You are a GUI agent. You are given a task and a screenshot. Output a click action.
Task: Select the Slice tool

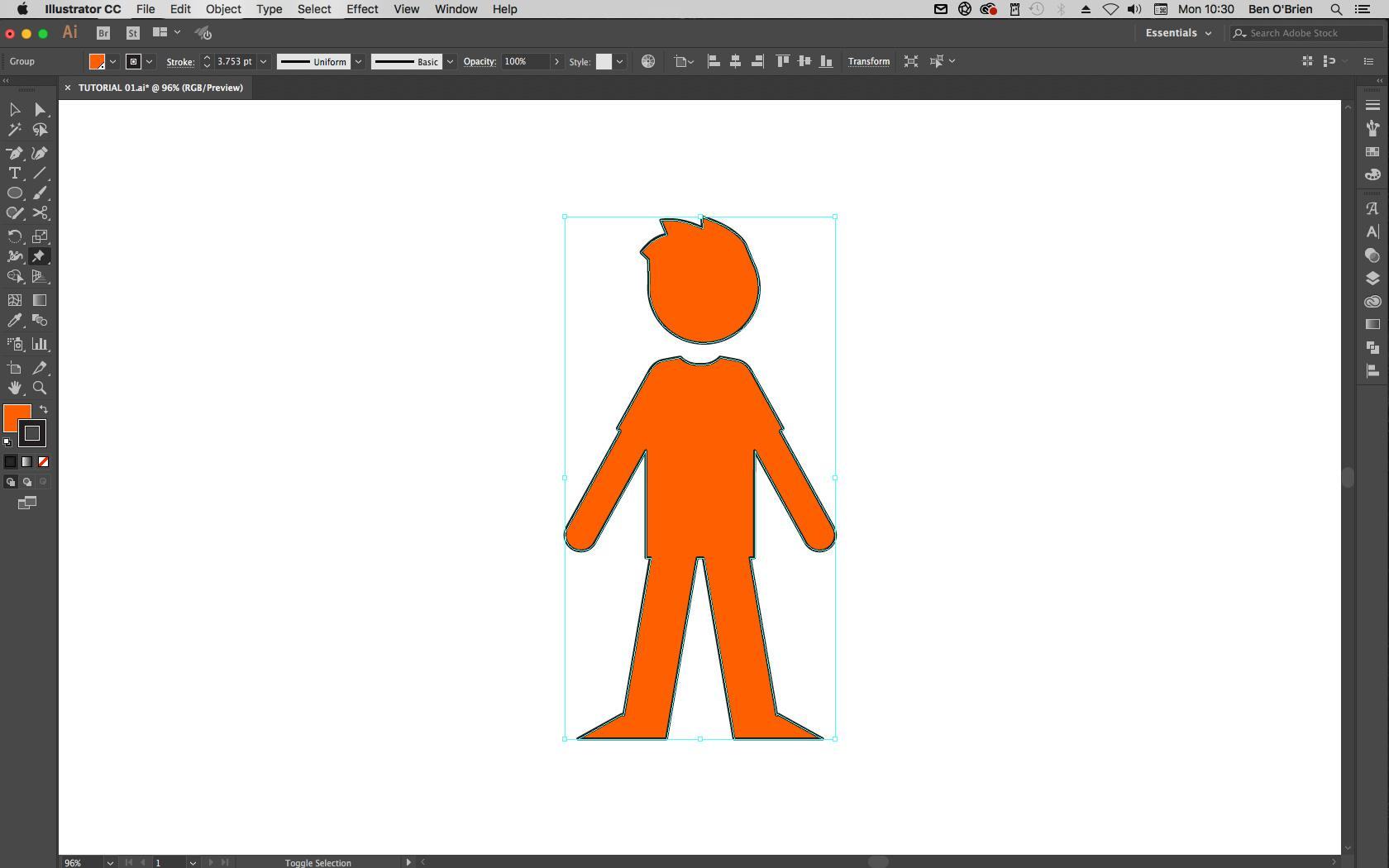pyautogui.click(x=40, y=368)
